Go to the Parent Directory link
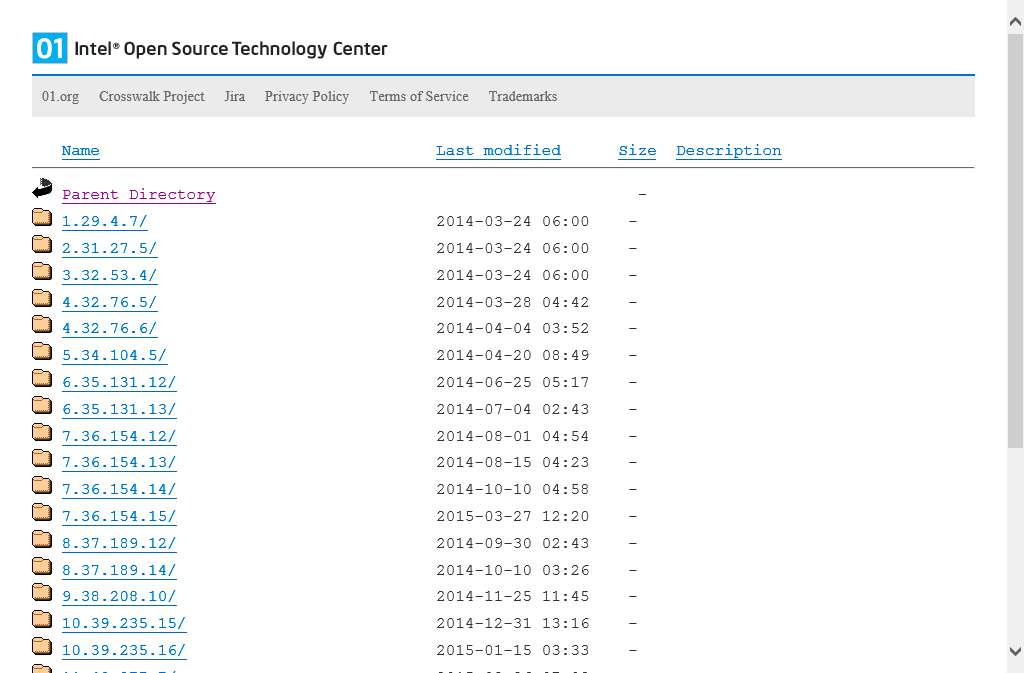The image size is (1024, 673). pos(138,195)
